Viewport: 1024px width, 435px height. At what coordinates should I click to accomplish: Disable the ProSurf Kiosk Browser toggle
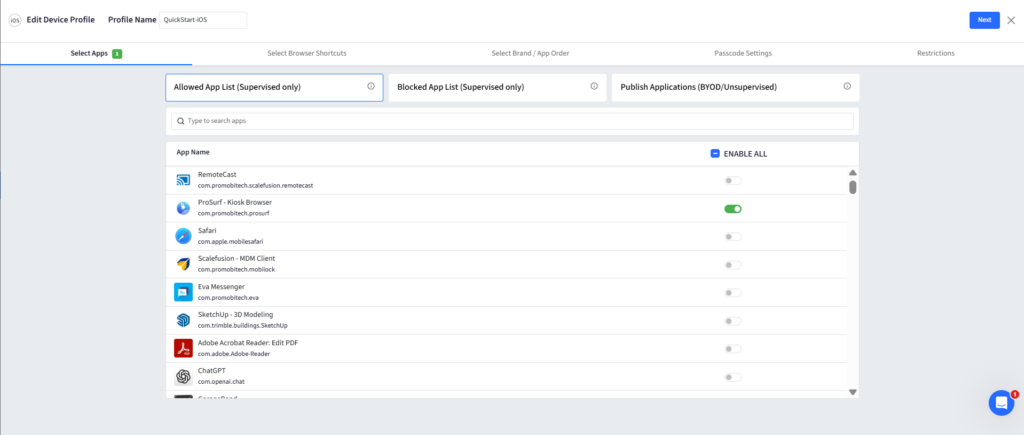click(733, 209)
